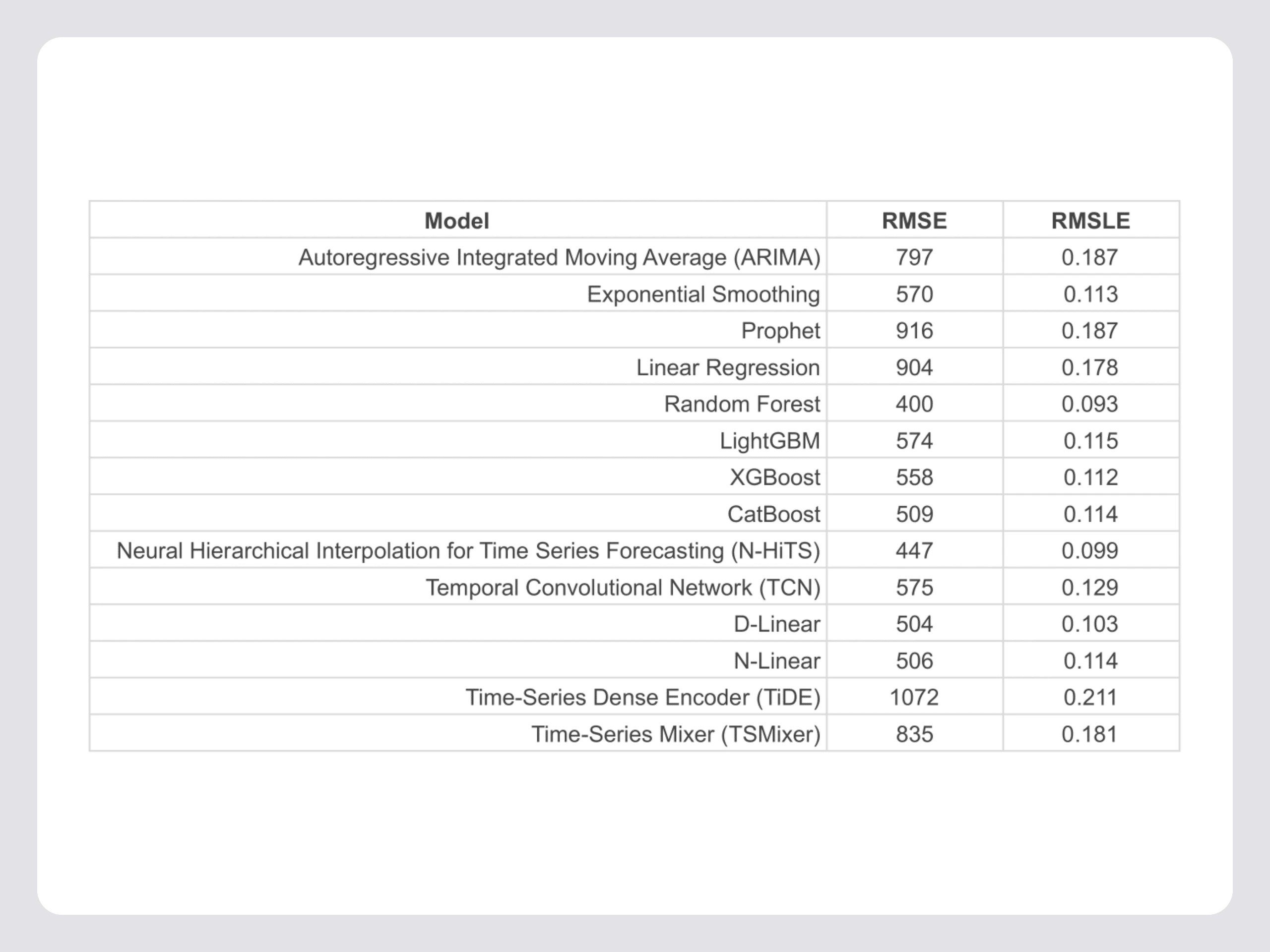This screenshot has width=1270, height=952.
Task: Select the CatBoost model cell
Action: (x=773, y=514)
